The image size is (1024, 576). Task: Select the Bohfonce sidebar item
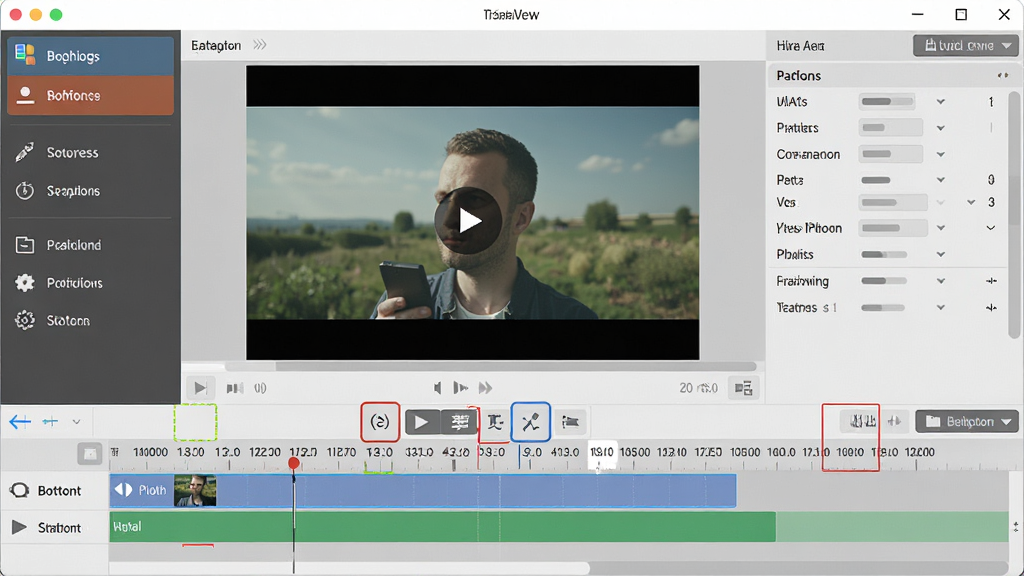(90, 95)
